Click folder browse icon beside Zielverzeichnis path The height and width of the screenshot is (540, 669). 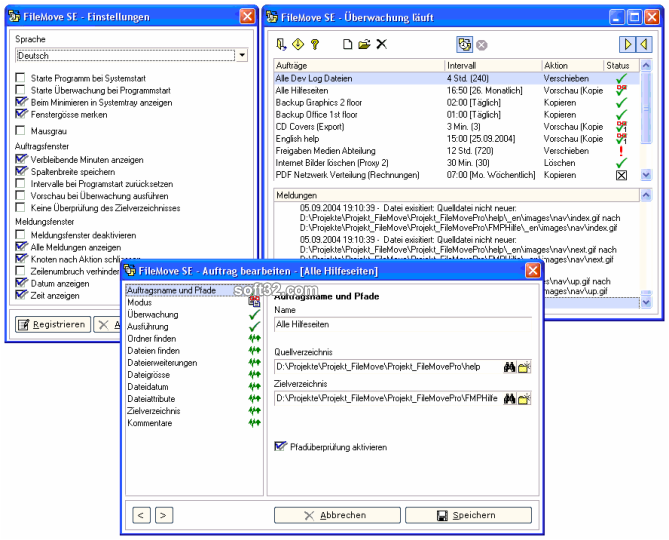(524, 399)
